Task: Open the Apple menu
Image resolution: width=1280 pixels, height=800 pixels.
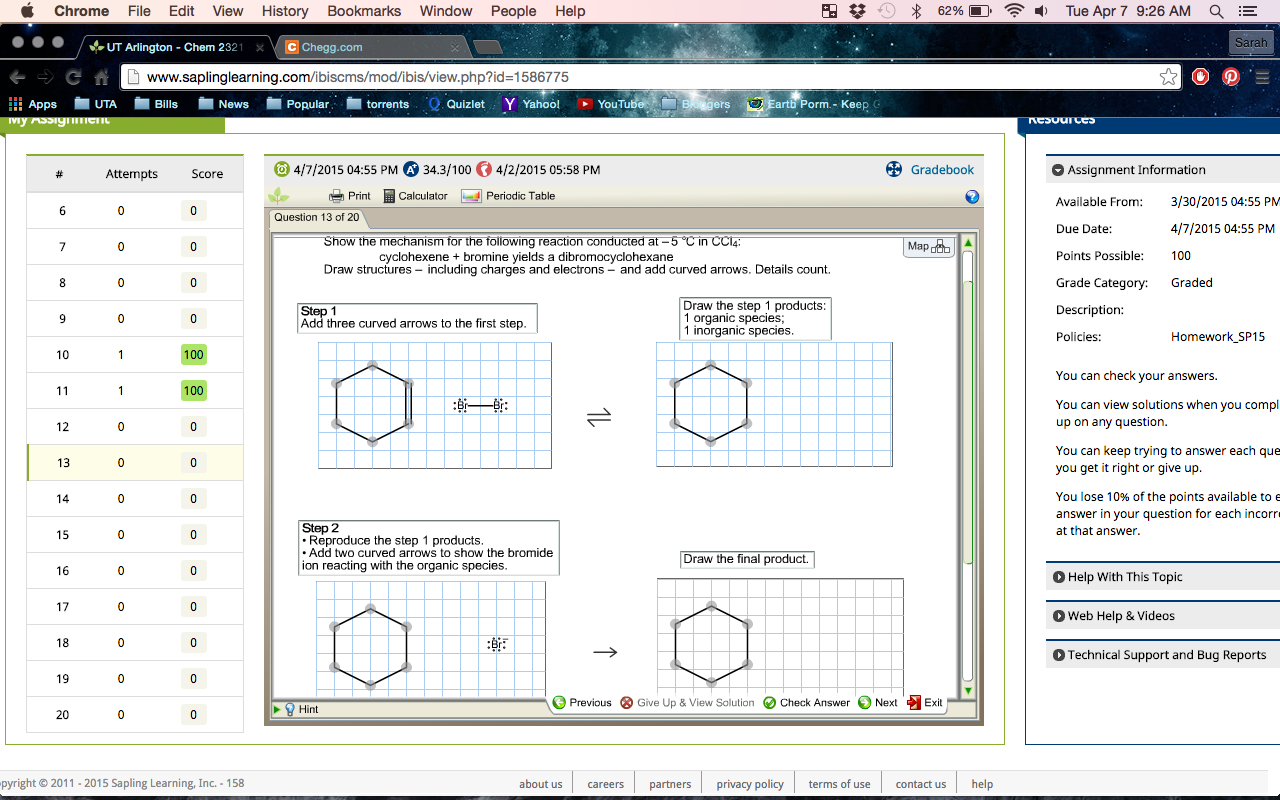Action: click(26, 11)
